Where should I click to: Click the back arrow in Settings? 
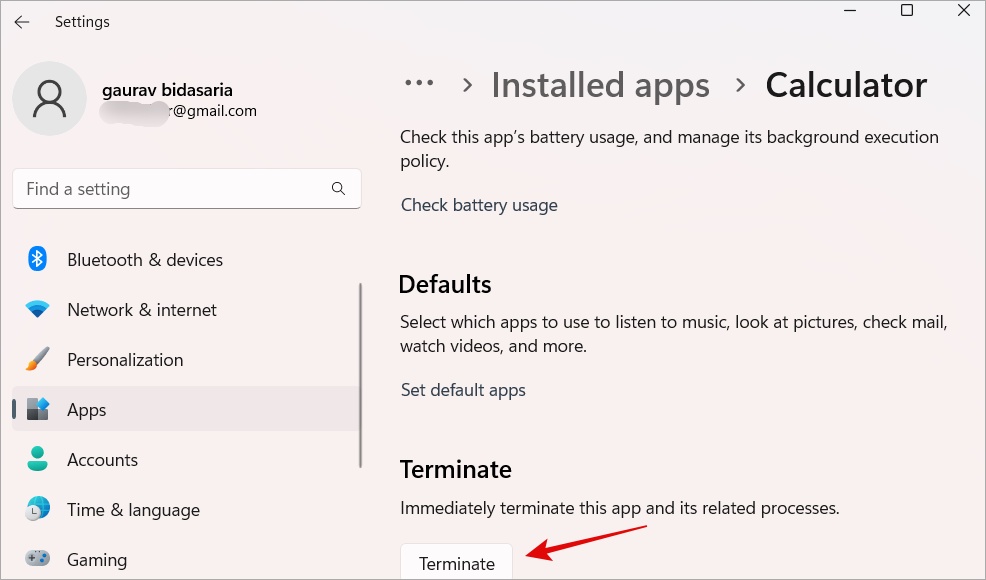pos(22,22)
